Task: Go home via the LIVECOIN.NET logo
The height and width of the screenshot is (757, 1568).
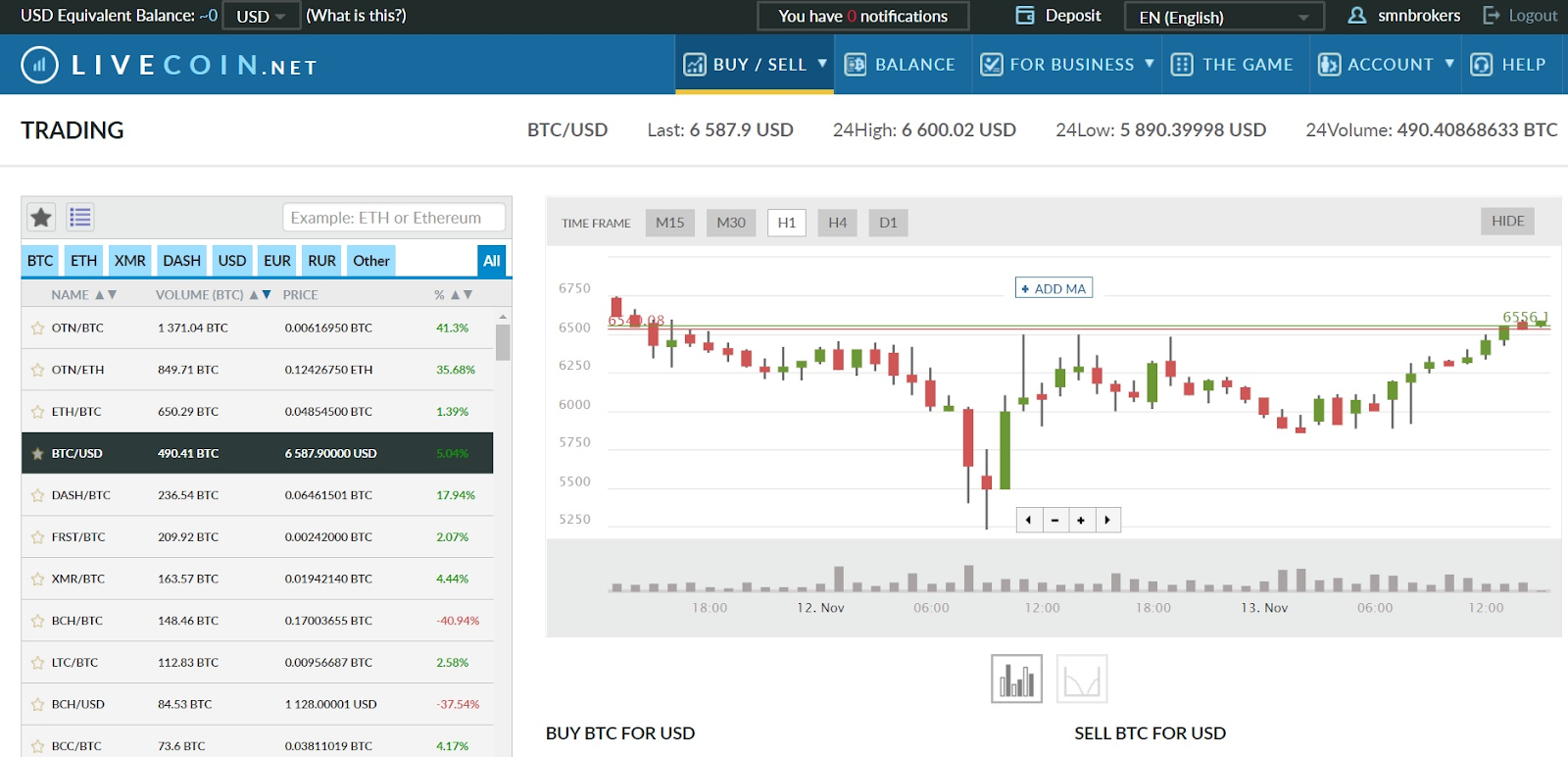Action: pos(169,66)
